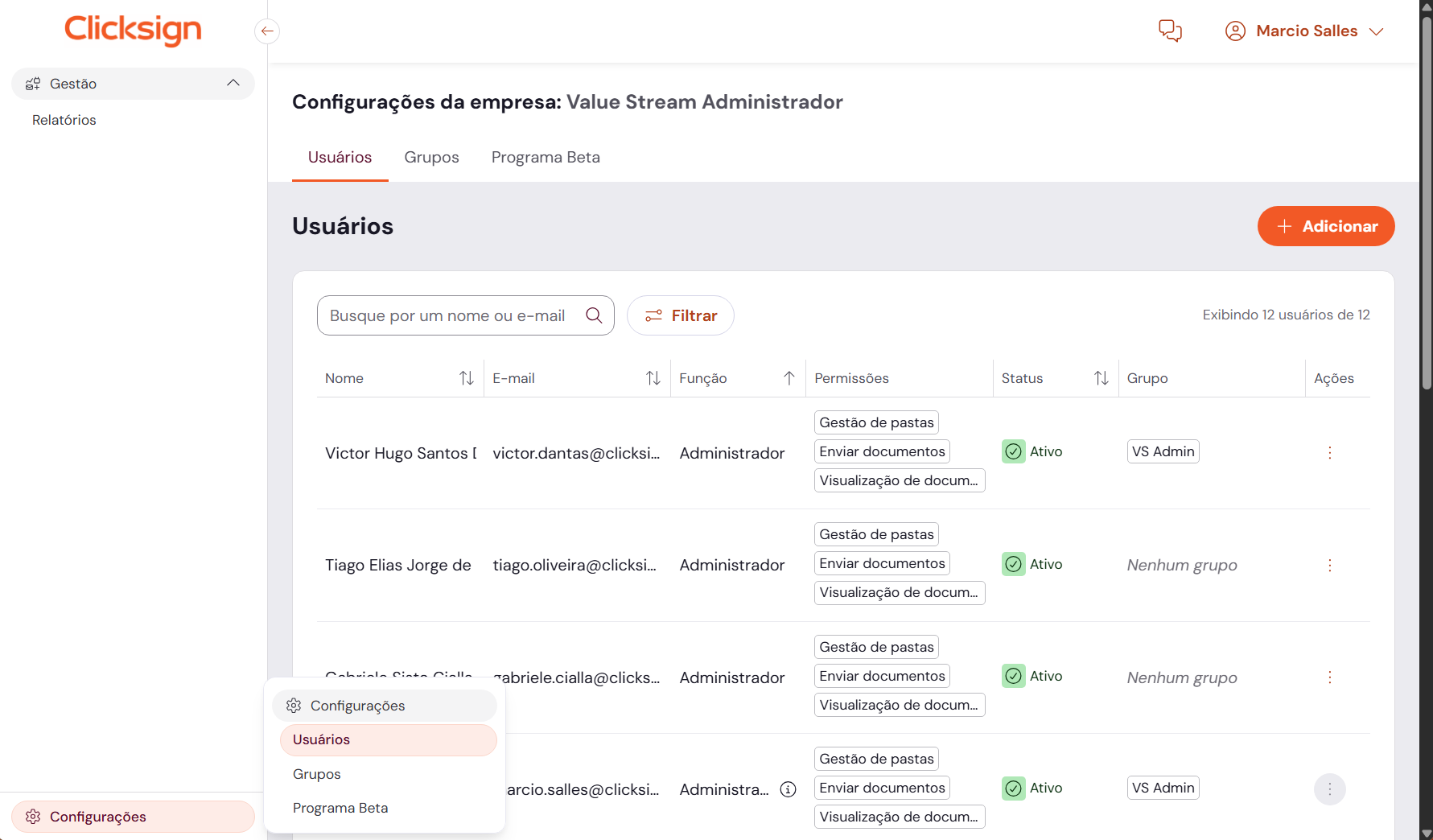Screen dimensions: 1433x840
Task: Click the info icon next to Administrador for Marcio
Action: 787,789
